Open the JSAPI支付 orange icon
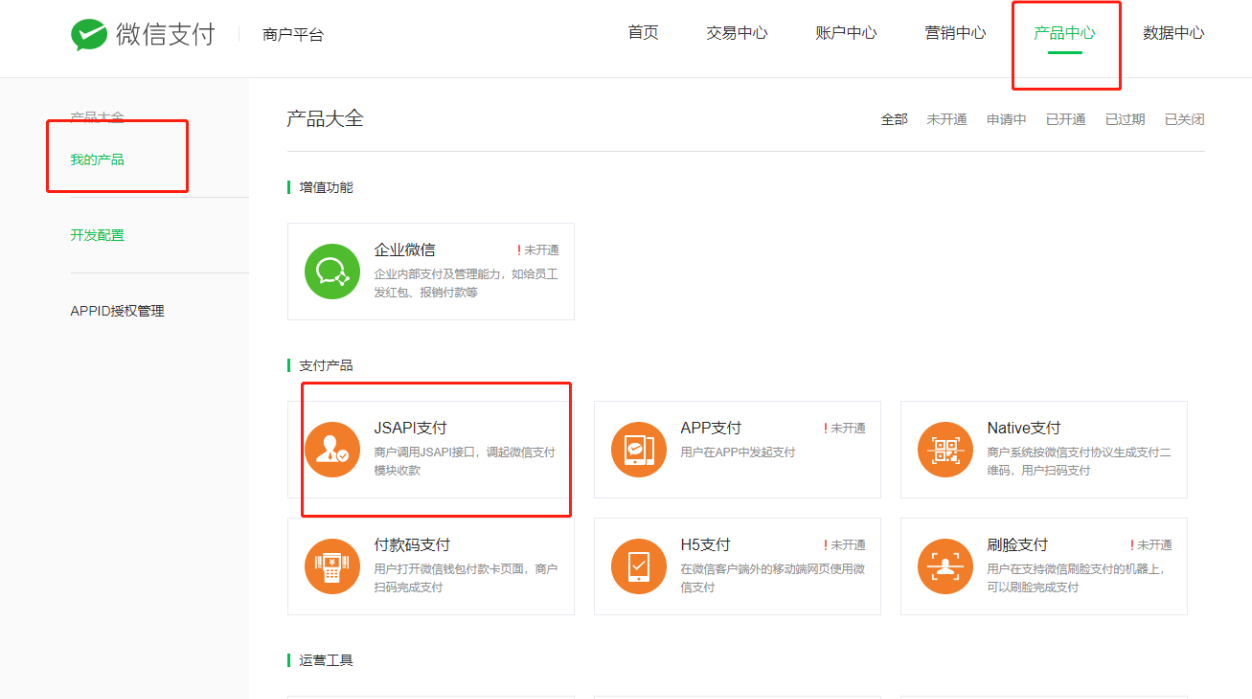Image resolution: width=1252 pixels, height=699 pixels. (x=332, y=450)
